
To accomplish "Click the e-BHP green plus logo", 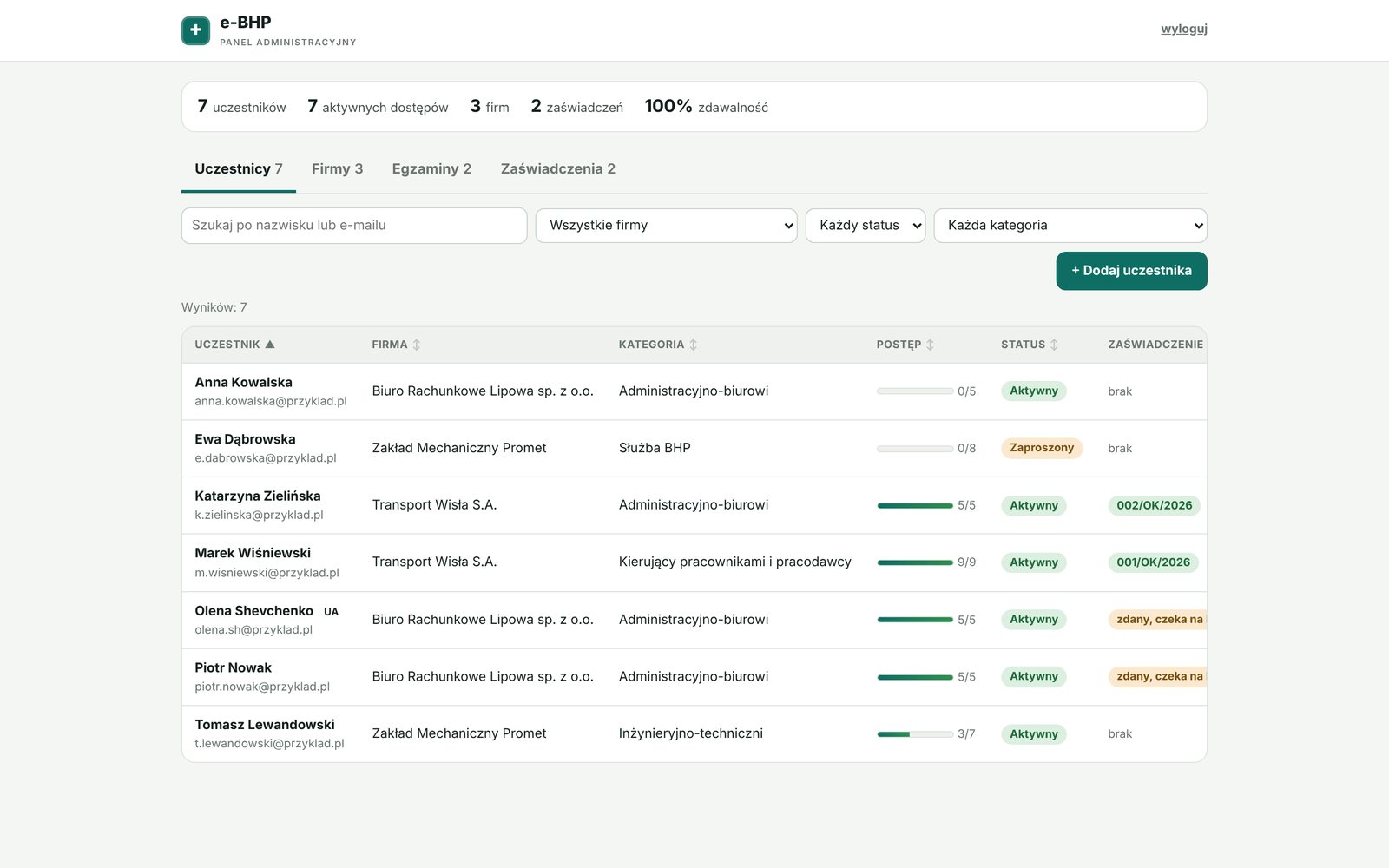I will [x=195, y=30].
